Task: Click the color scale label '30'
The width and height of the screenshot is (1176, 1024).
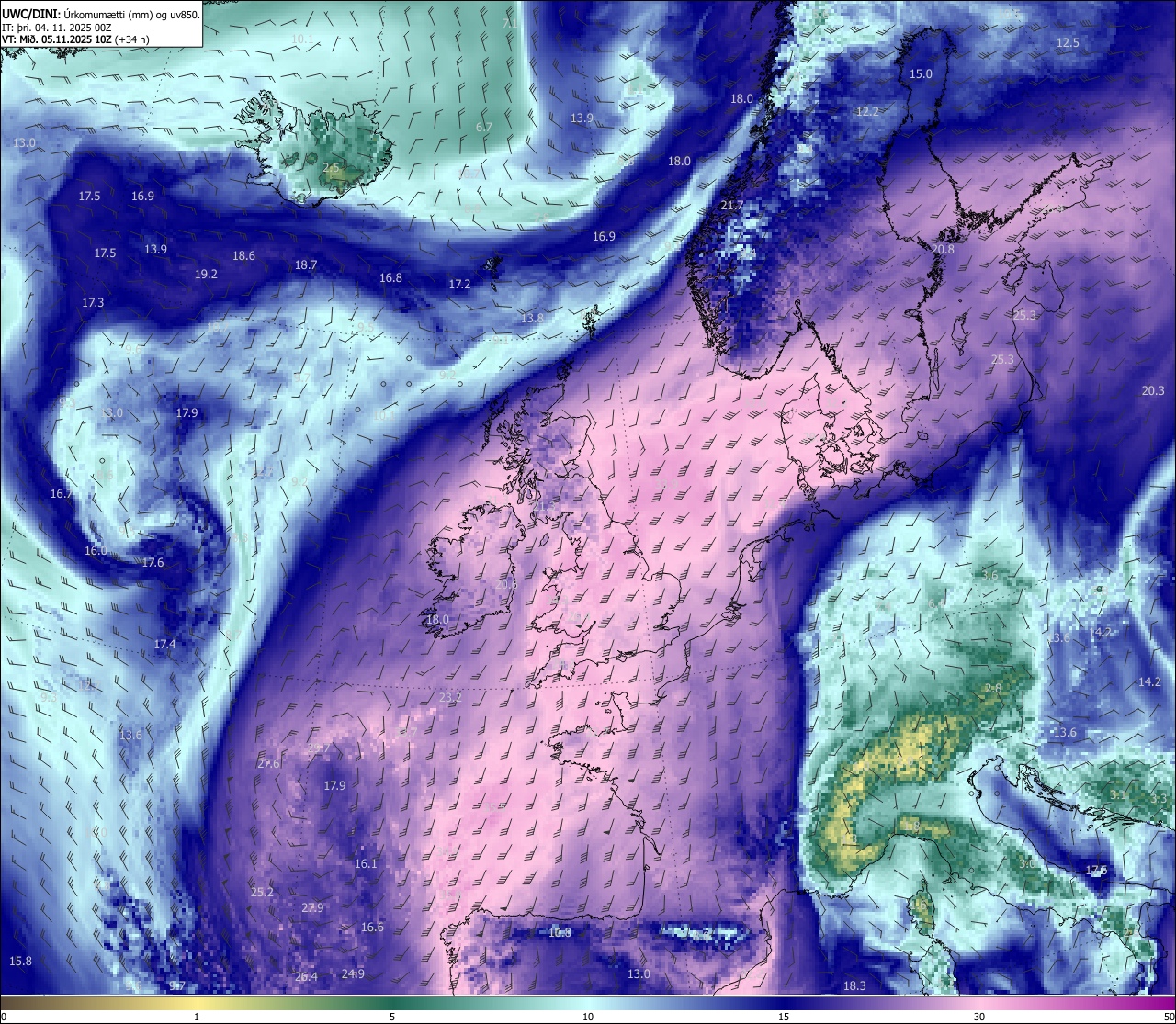Action: point(979,1017)
